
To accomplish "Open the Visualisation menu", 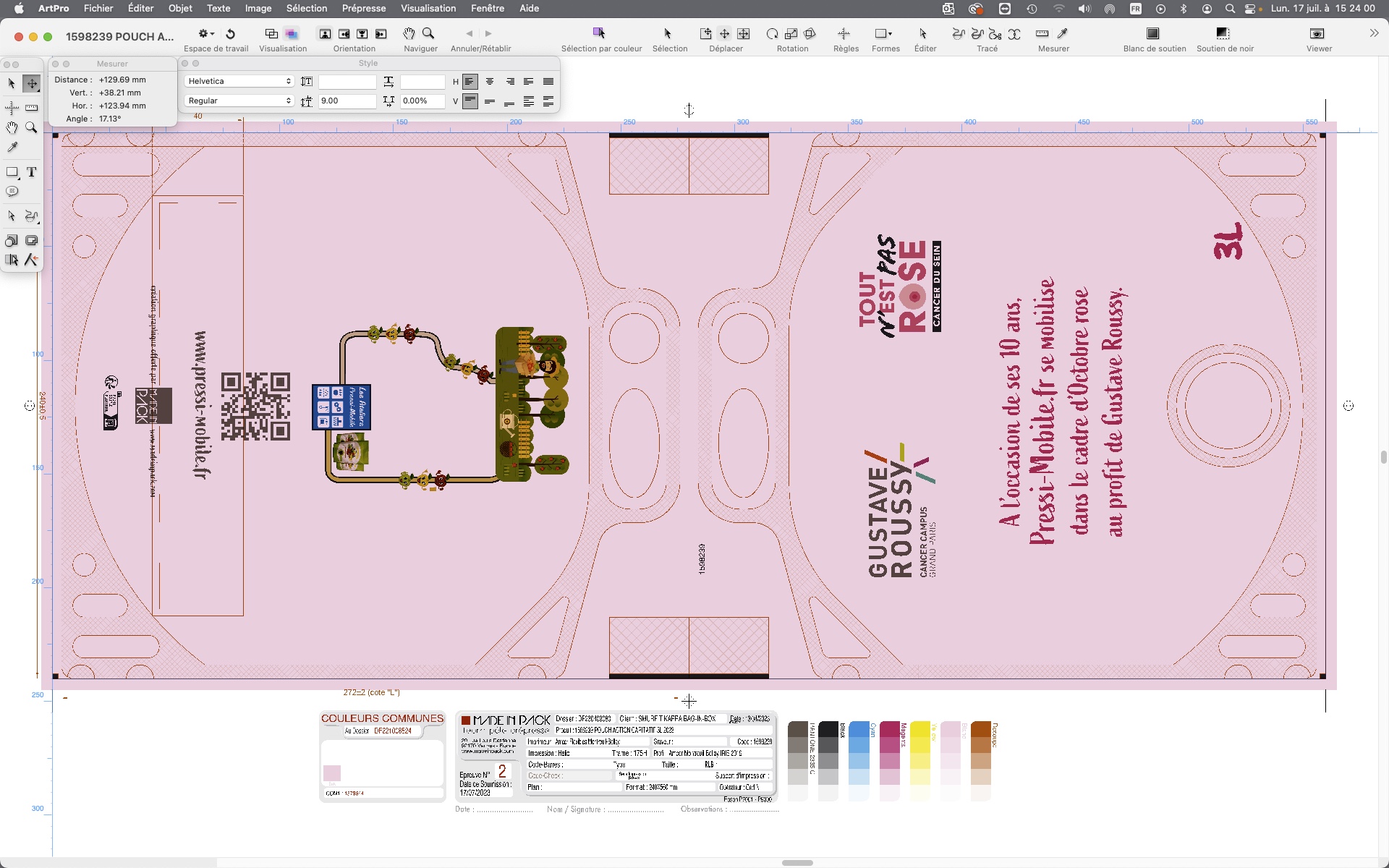I will [x=428, y=8].
